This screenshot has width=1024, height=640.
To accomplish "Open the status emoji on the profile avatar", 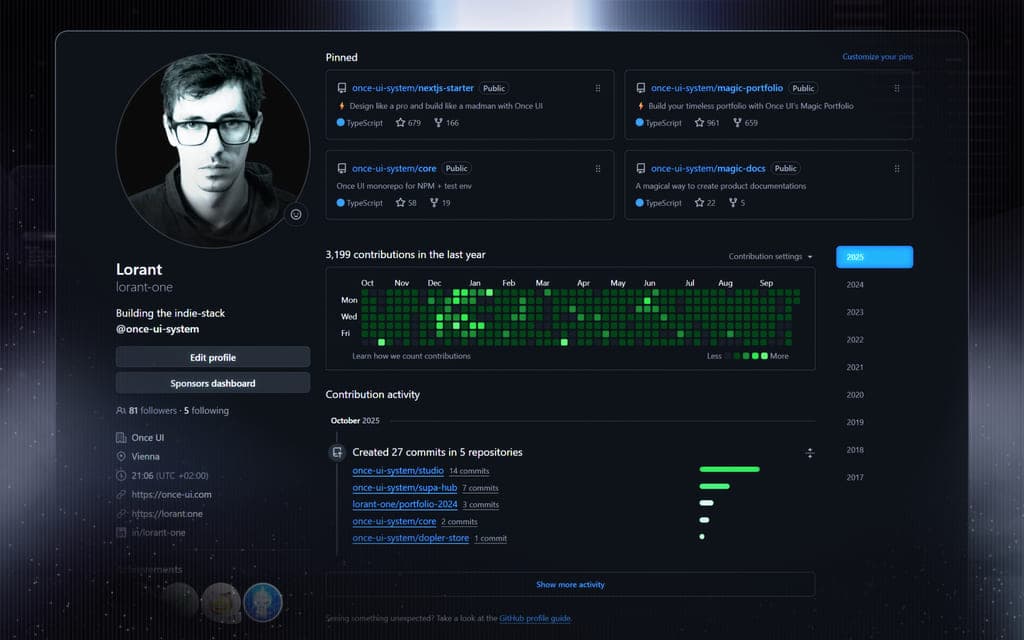I will [x=297, y=214].
